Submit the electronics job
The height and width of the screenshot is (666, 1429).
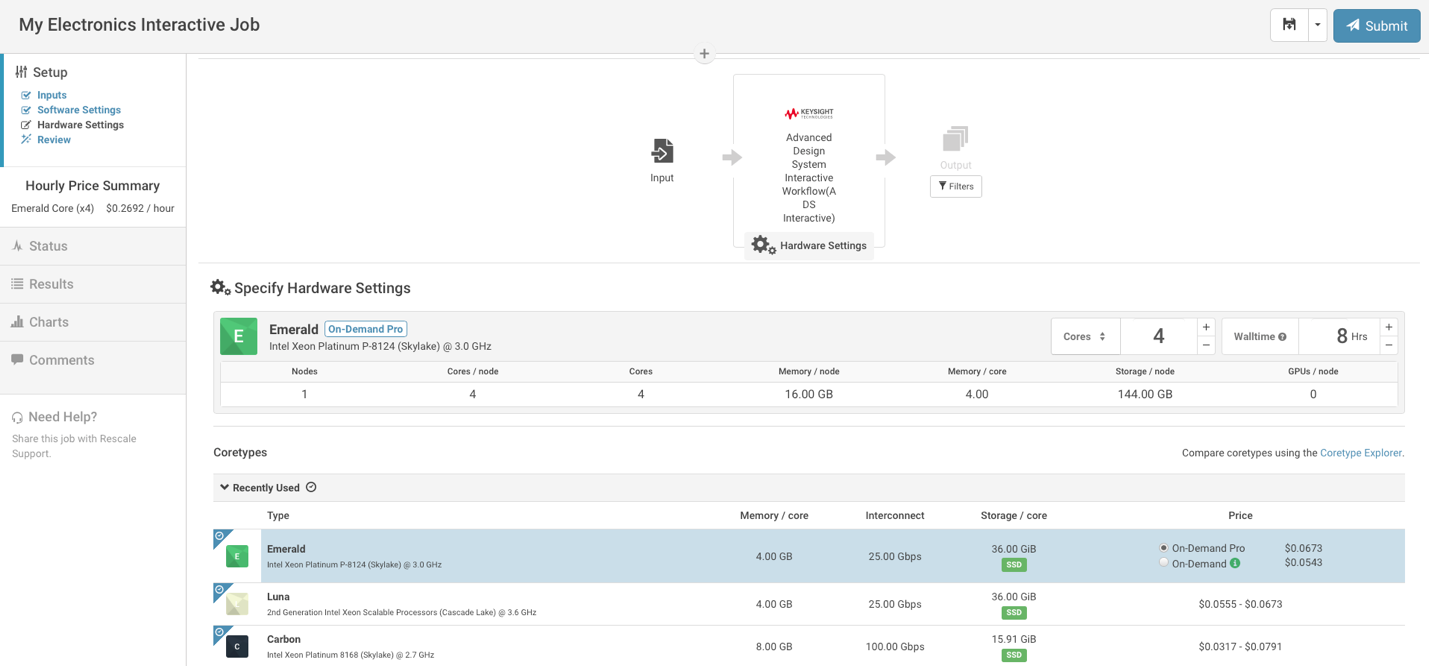[1376, 26]
